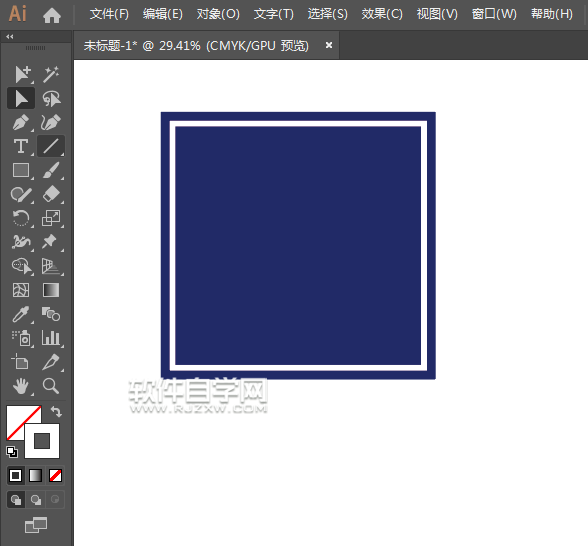Open the change screen mode menu
This screenshot has height=546, width=588.
tap(36, 525)
